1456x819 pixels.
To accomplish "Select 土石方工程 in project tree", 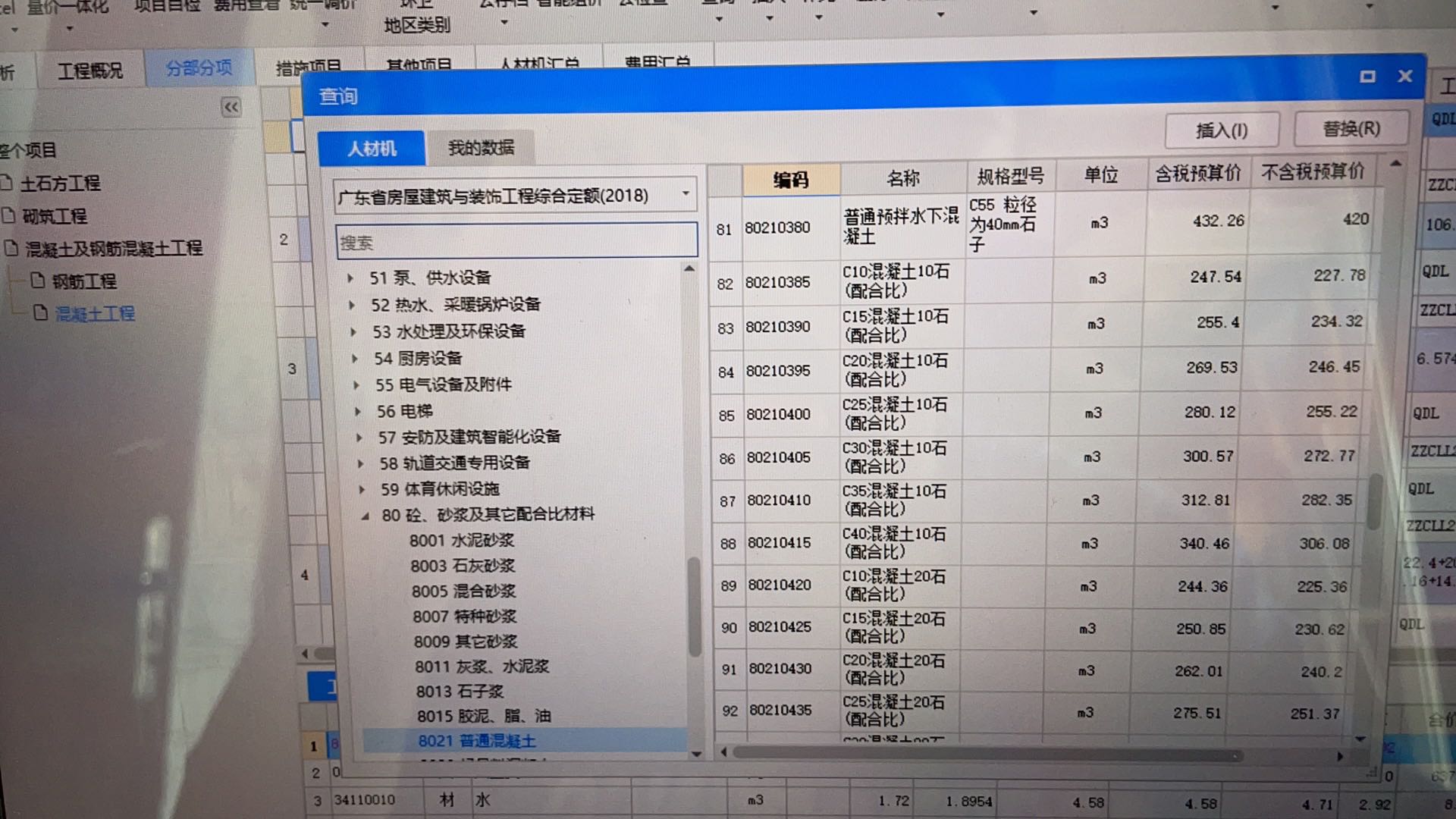I will click(60, 183).
